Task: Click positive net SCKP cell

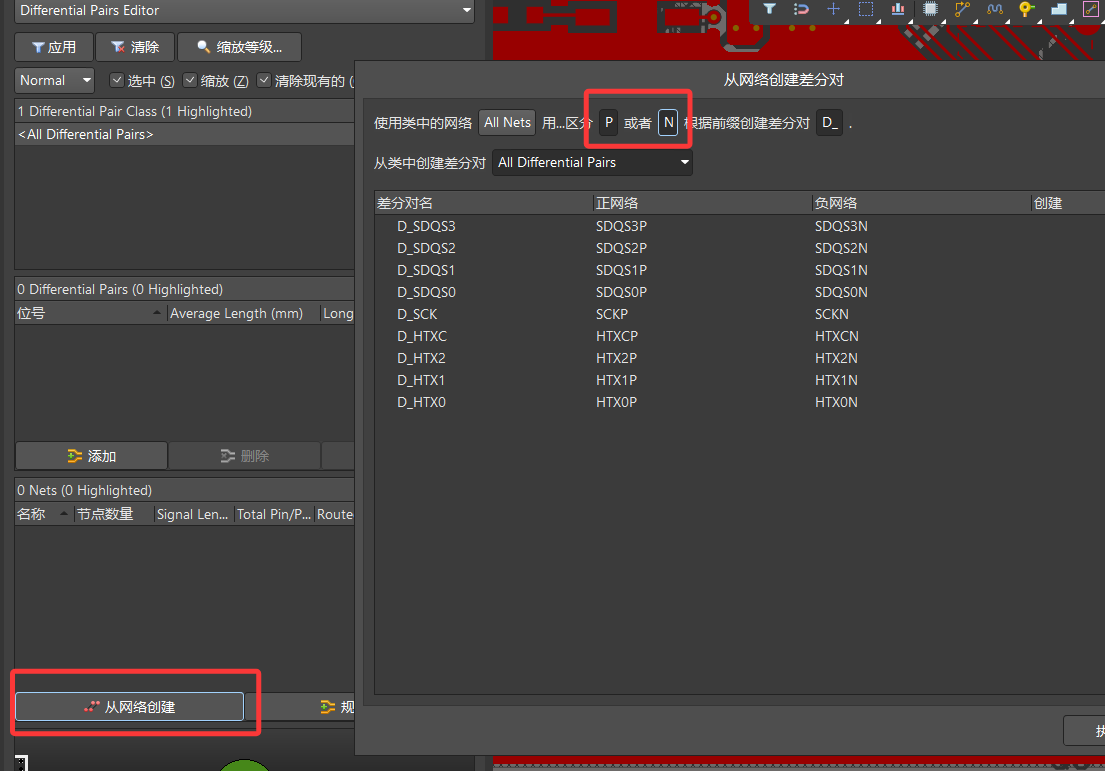Action: click(x=612, y=314)
